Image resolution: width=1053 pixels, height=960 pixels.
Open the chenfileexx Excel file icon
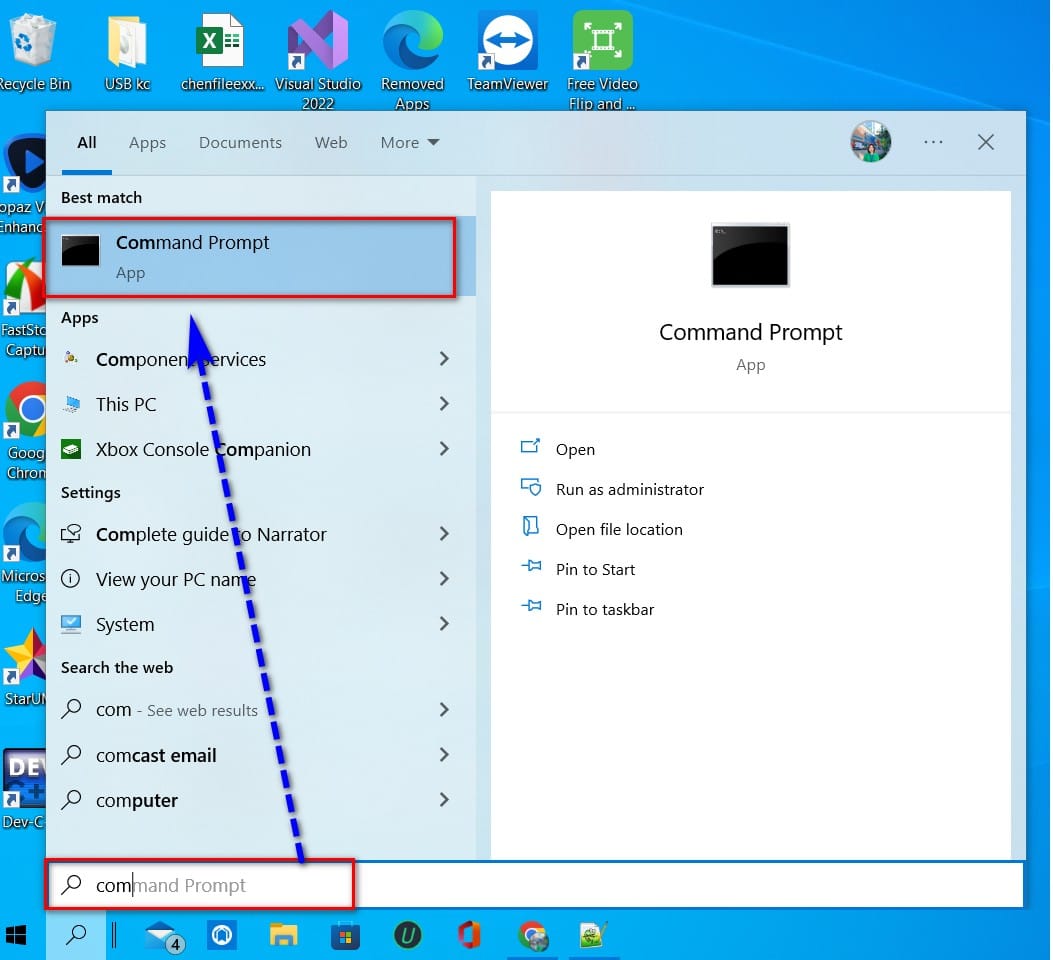(222, 52)
